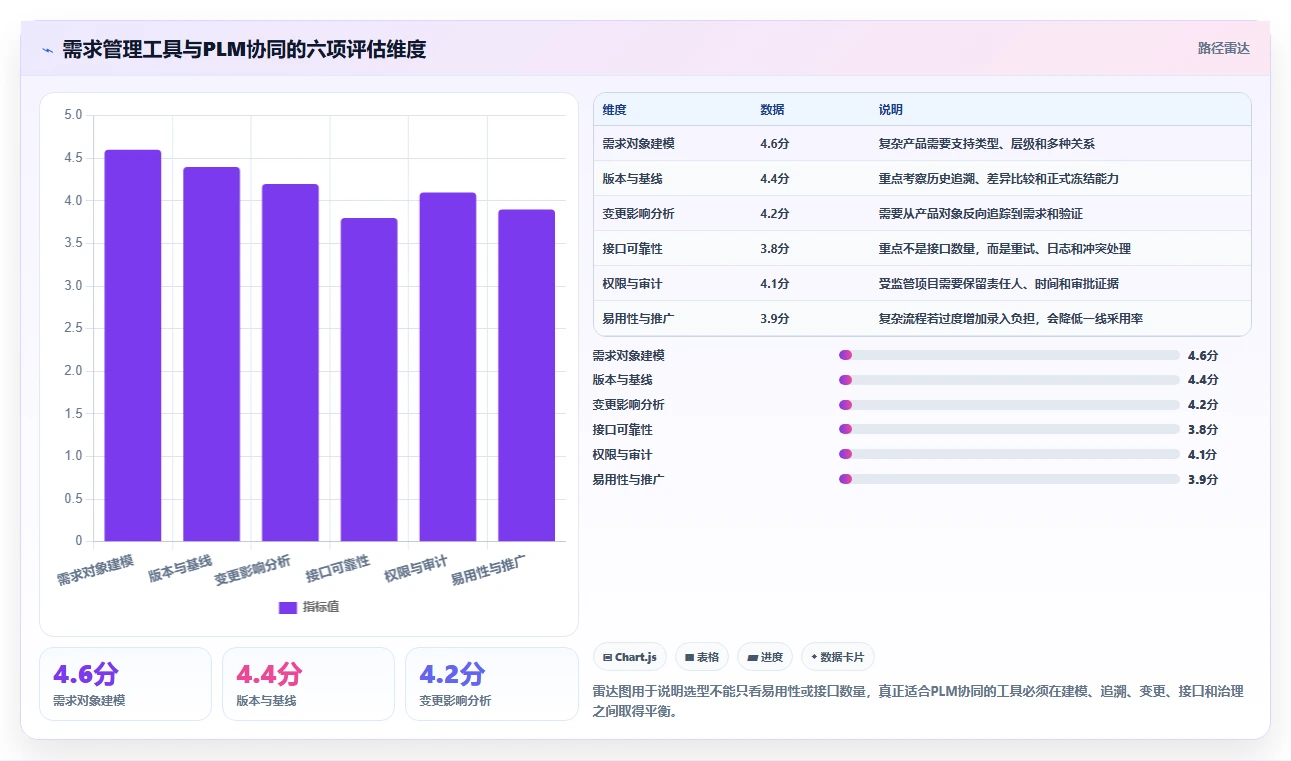The height and width of the screenshot is (761, 1291).
Task: Click the 路径雷达 label in header
Action: [x=1224, y=48]
